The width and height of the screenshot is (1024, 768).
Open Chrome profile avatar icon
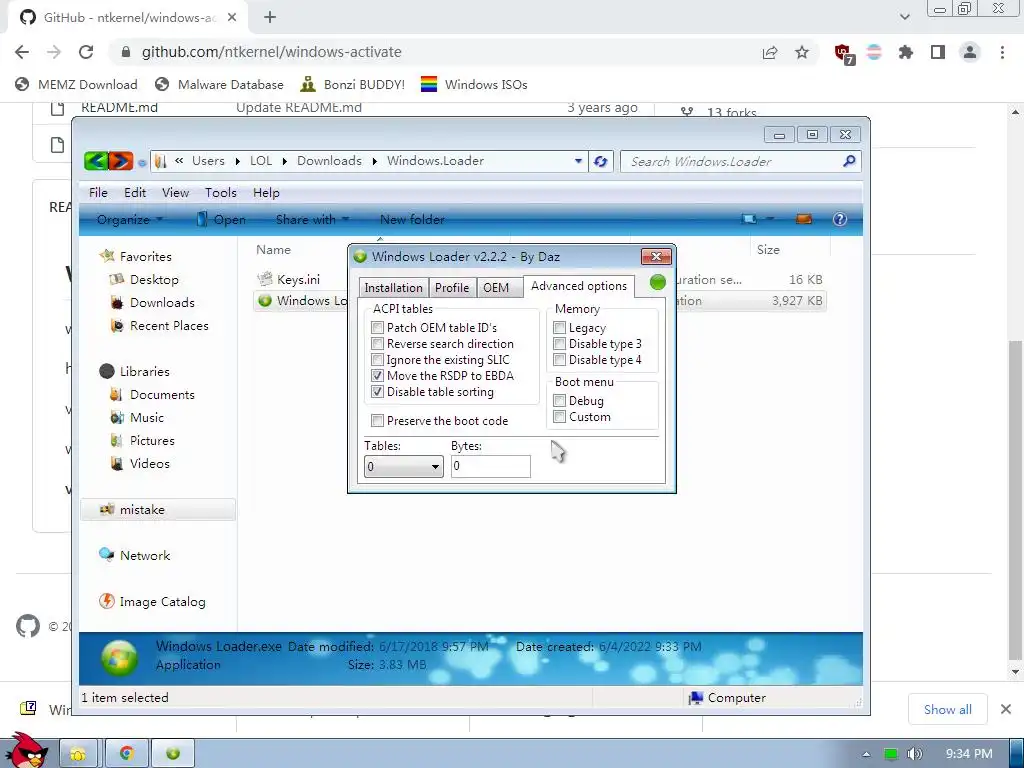coord(970,52)
